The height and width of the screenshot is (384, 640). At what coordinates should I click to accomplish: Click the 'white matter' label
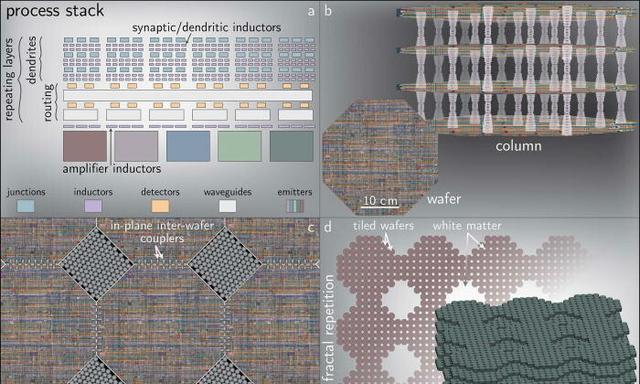click(x=467, y=226)
